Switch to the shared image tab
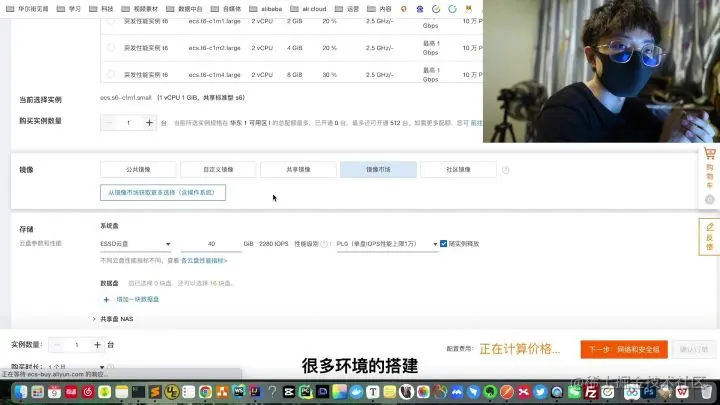Image resolution: width=720 pixels, height=405 pixels. pyautogui.click(x=298, y=169)
